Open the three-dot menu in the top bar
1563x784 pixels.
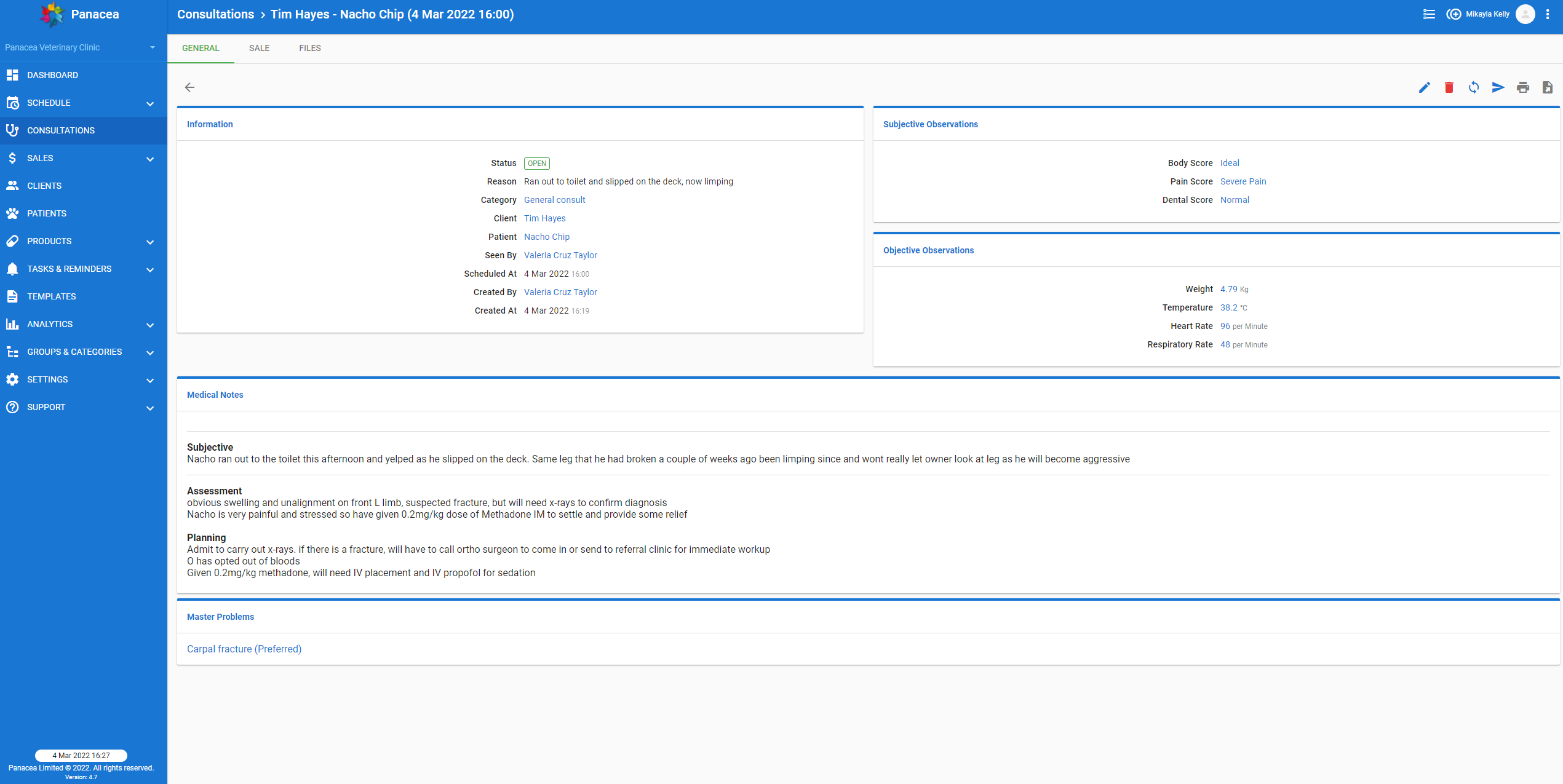point(1549,14)
